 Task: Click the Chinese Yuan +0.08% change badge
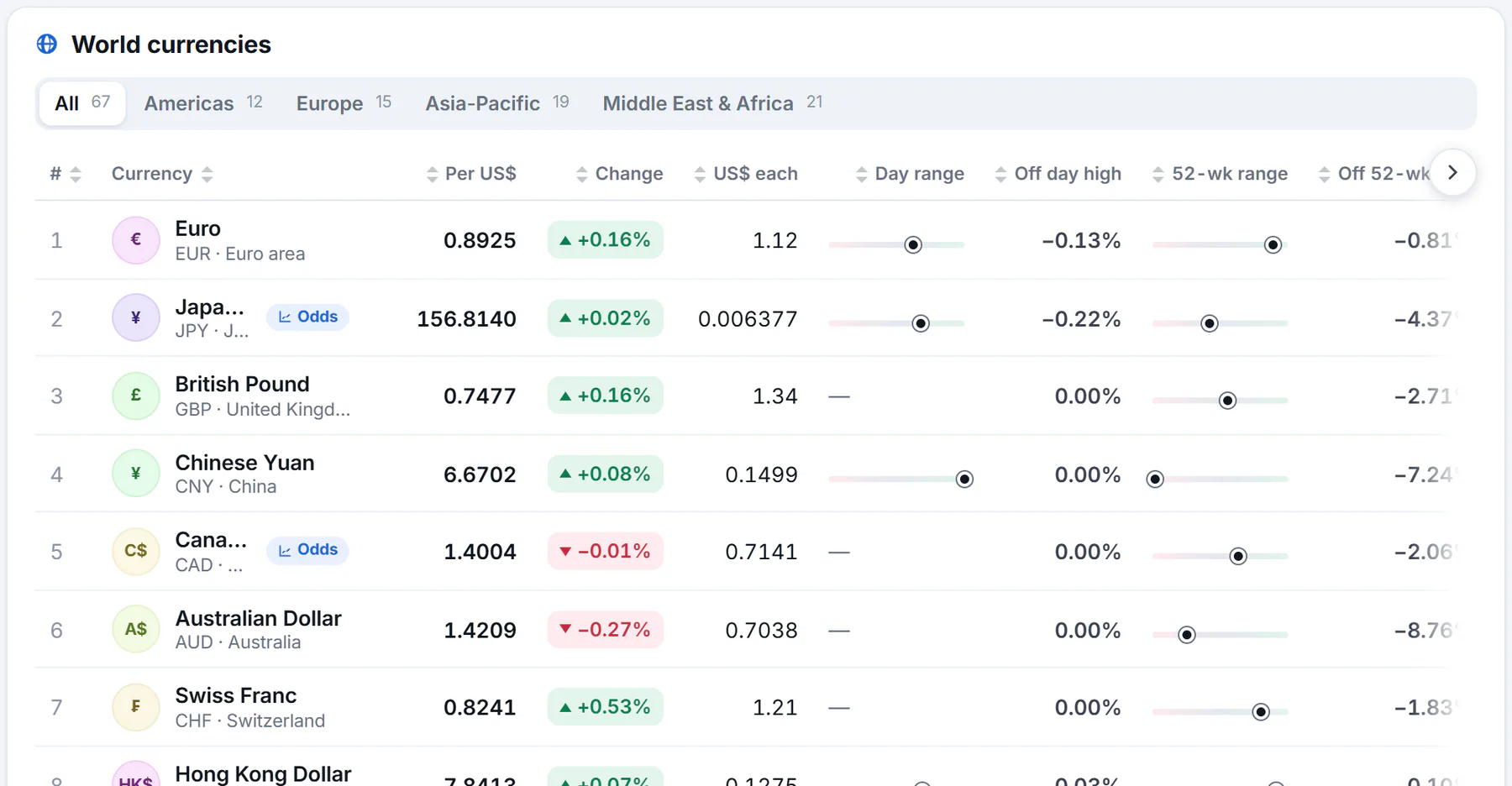[x=606, y=474]
